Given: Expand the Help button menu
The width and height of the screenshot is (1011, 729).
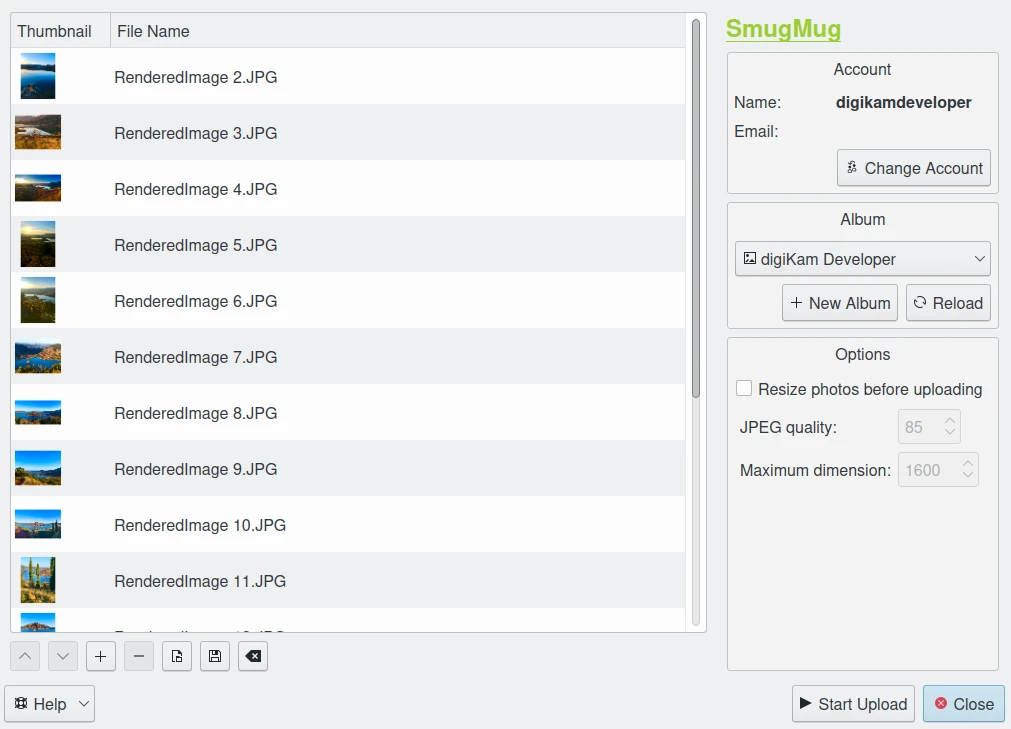Looking at the screenshot, I should coord(50,704).
